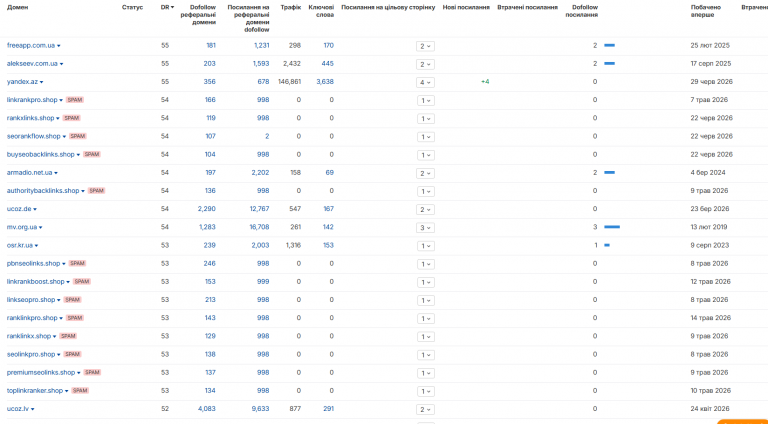Click the SPAM tag on pbnseolinks.shop
Image resolution: width=768 pixels, height=424 pixels.
[x=77, y=263]
